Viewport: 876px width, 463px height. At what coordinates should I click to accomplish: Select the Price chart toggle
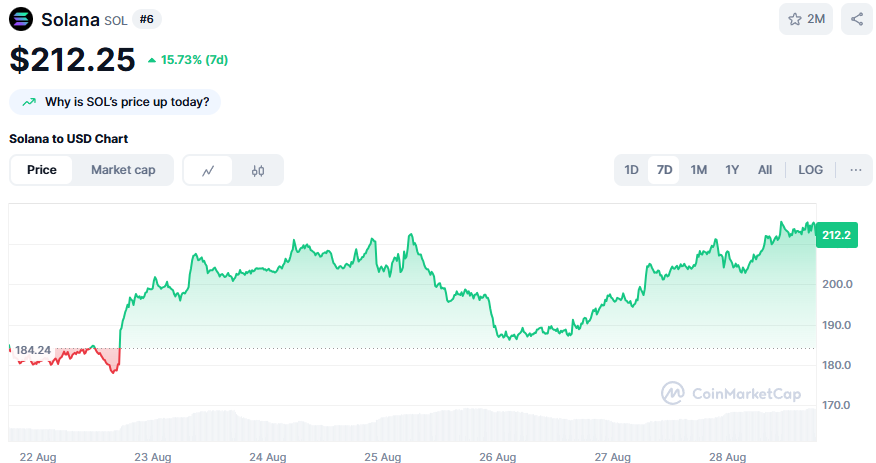[42, 170]
